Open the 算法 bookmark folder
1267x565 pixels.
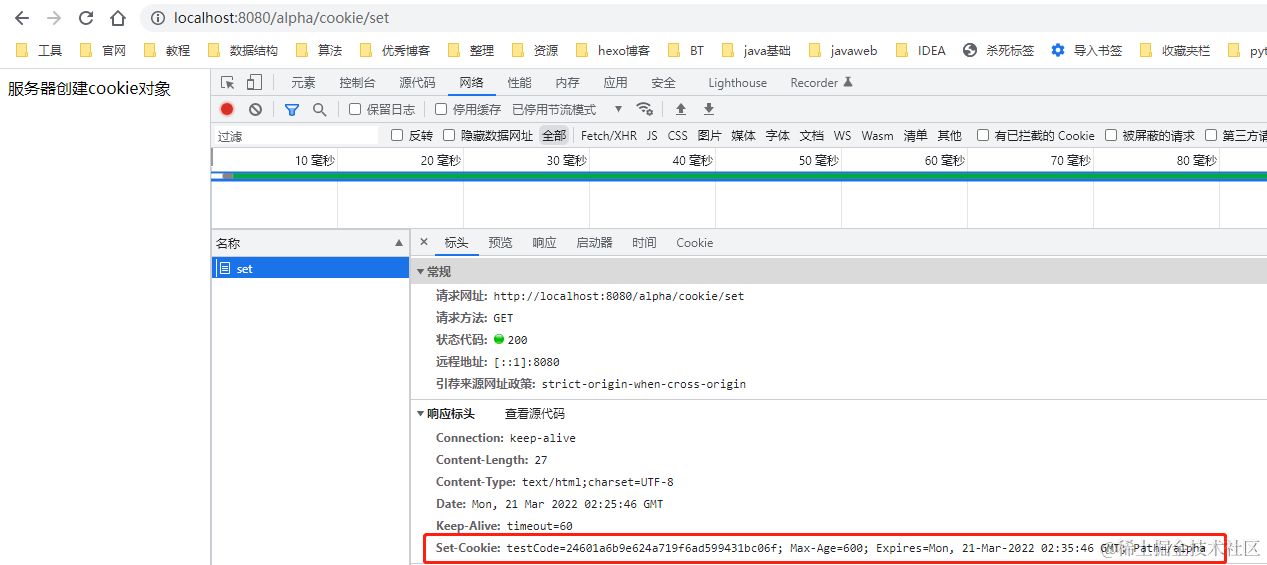[319, 50]
